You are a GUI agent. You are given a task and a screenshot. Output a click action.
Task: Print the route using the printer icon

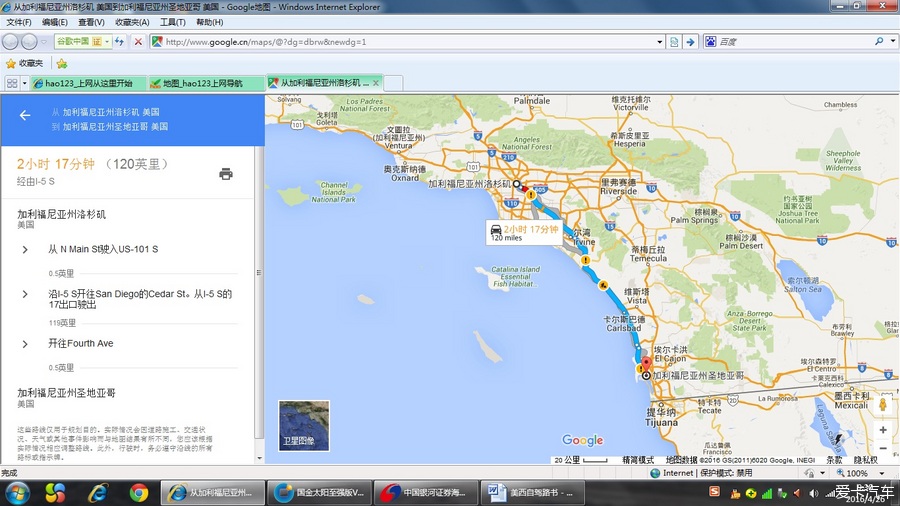pos(226,174)
